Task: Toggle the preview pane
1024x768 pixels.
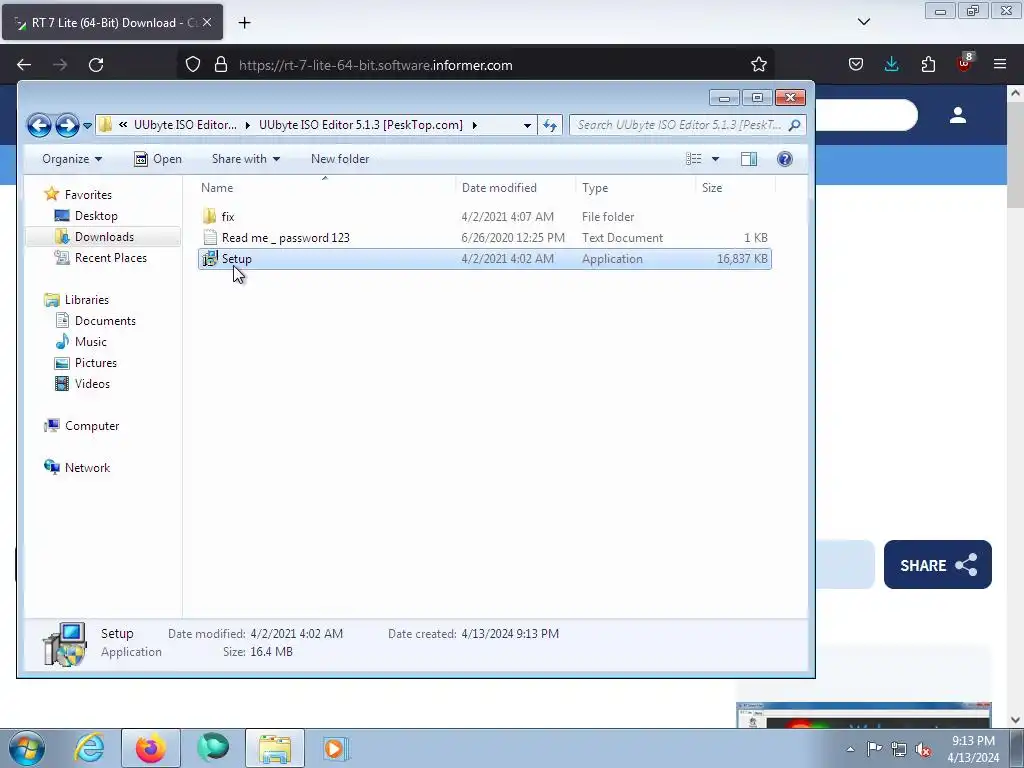Action: tap(748, 159)
